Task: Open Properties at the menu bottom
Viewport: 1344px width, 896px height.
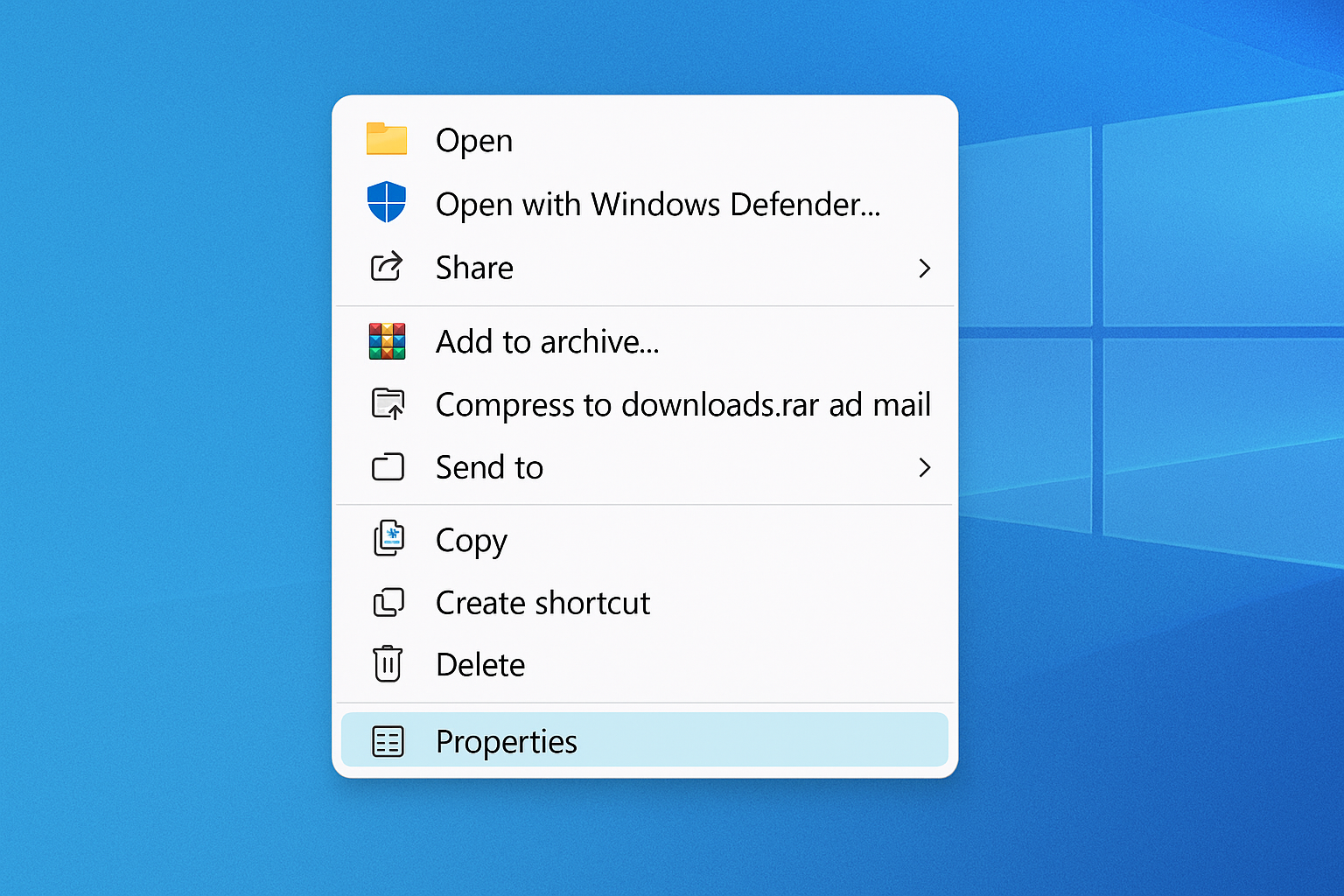Action: (x=645, y=740)
